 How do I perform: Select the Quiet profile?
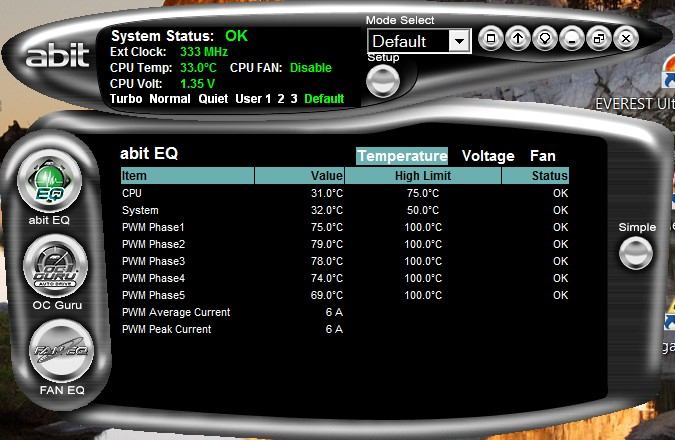(x=213, y=99)
